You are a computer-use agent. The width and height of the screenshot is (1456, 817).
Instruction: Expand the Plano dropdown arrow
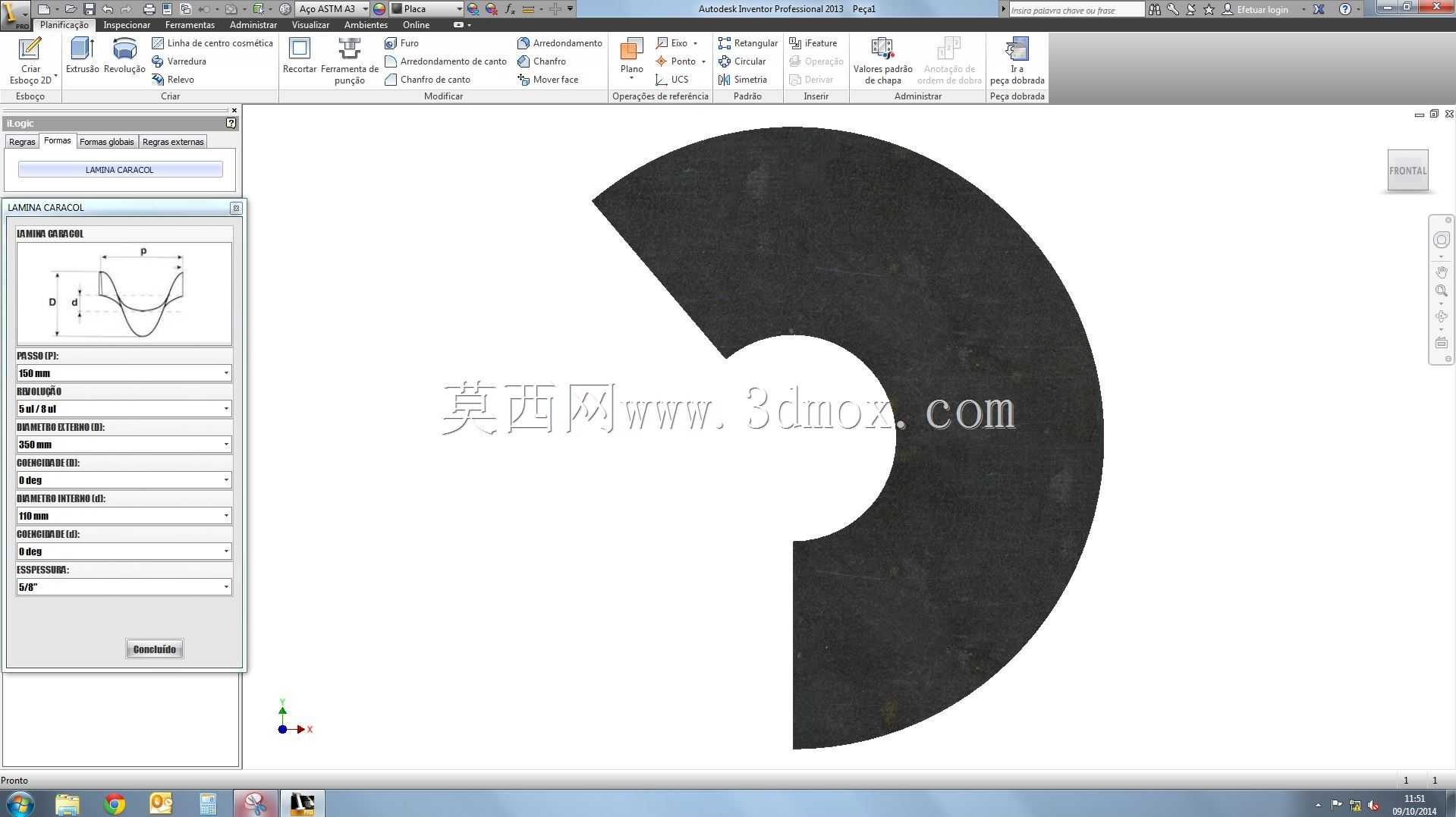coord(631,78)
